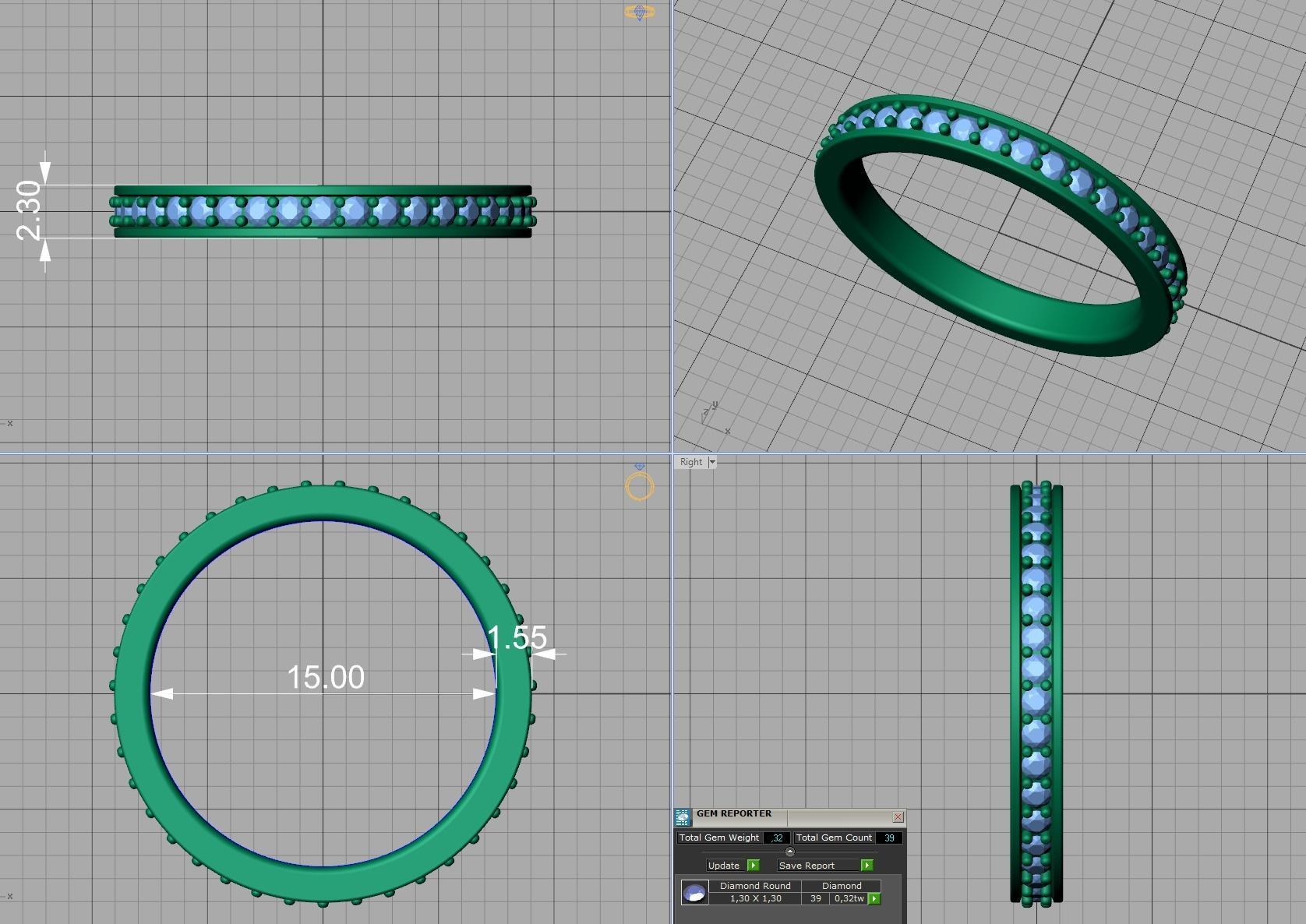Click the 15.00 diameter dimension text
The width and height of the screenshot is (1306, 924).
tap(326, 677)
